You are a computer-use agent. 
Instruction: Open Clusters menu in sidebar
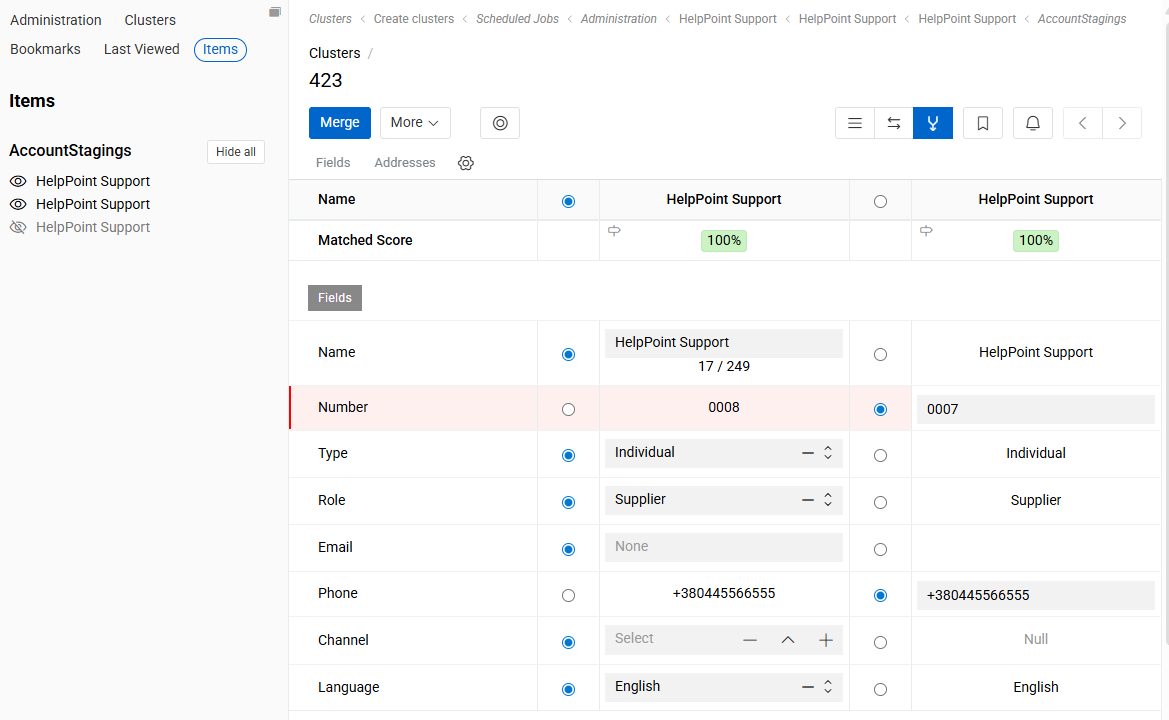[150, 20]
